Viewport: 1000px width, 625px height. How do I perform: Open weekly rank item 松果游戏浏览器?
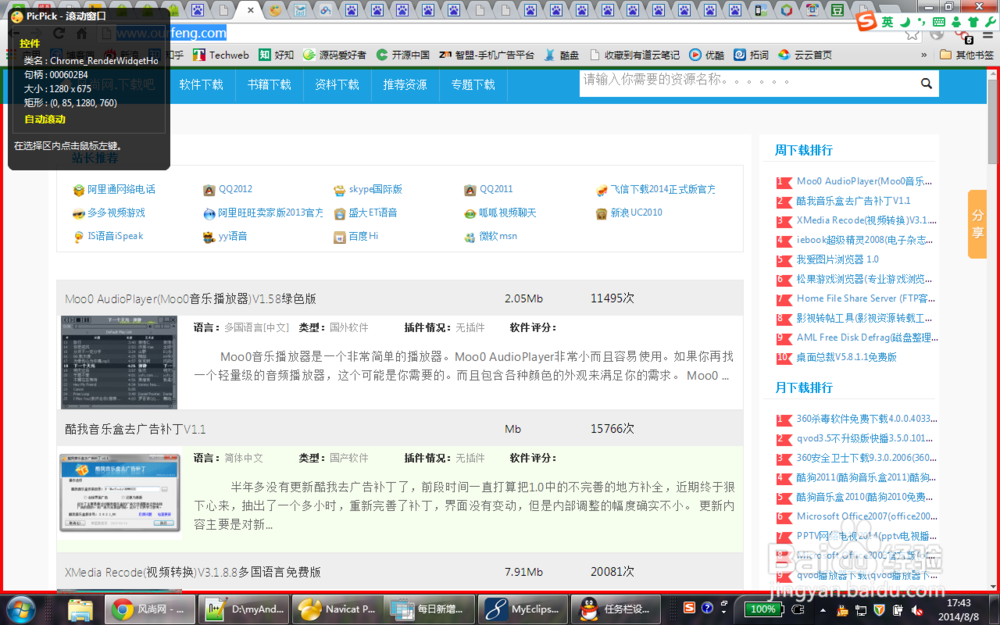(864, 279)
